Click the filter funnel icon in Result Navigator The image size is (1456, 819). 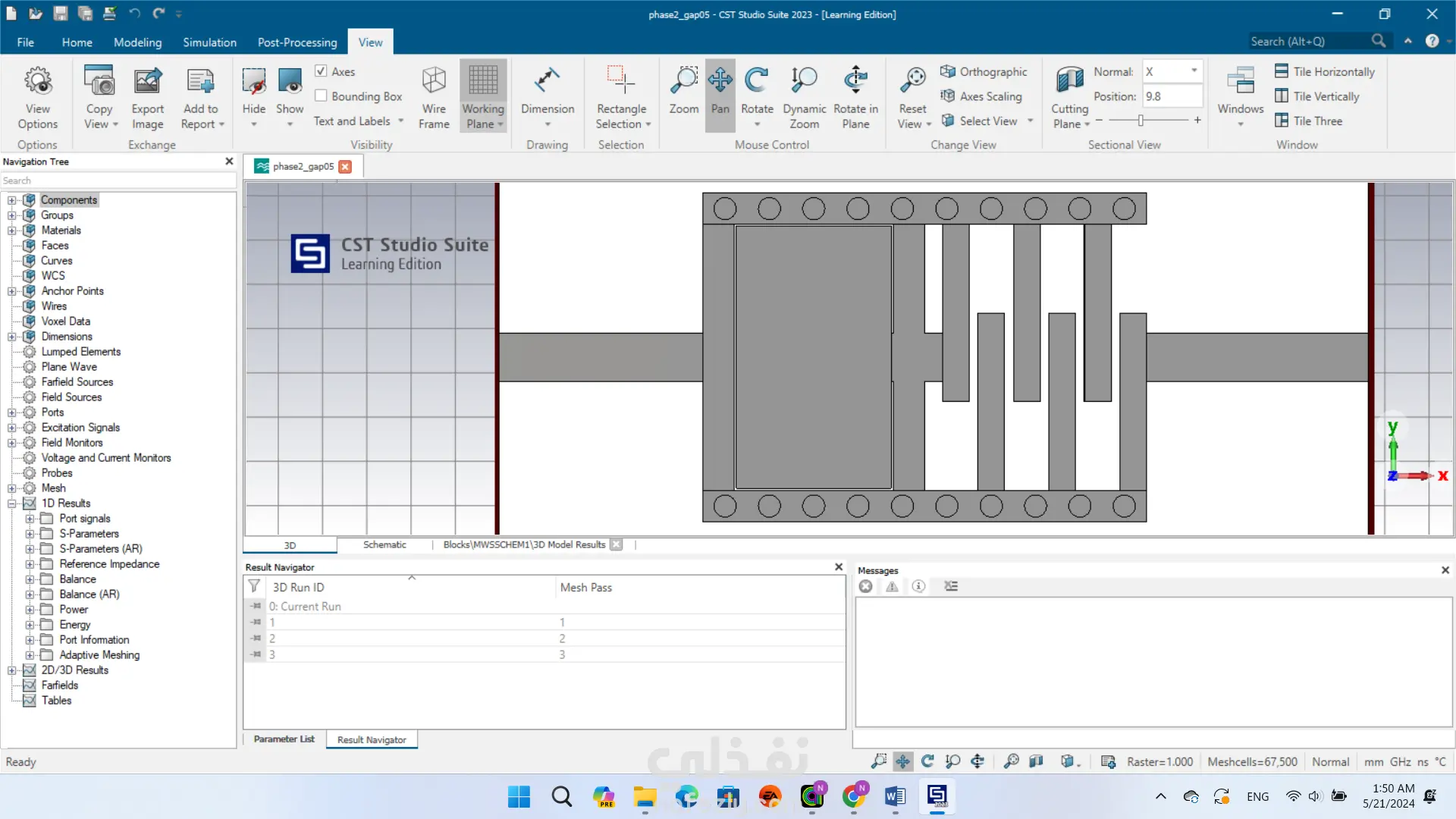tap(255, 586)
